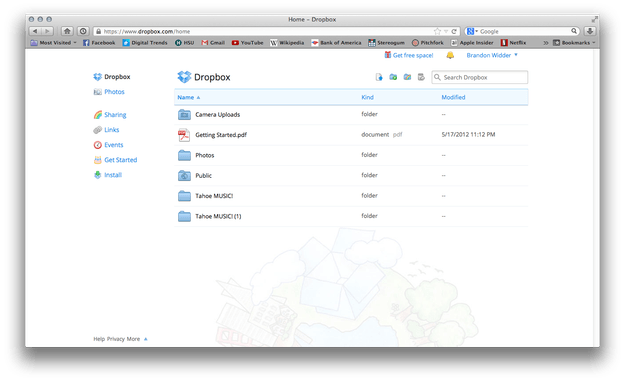Open the Sharing link in the sidebar
This screenshot has width=625, height=382.
click(x=115, y=115)
